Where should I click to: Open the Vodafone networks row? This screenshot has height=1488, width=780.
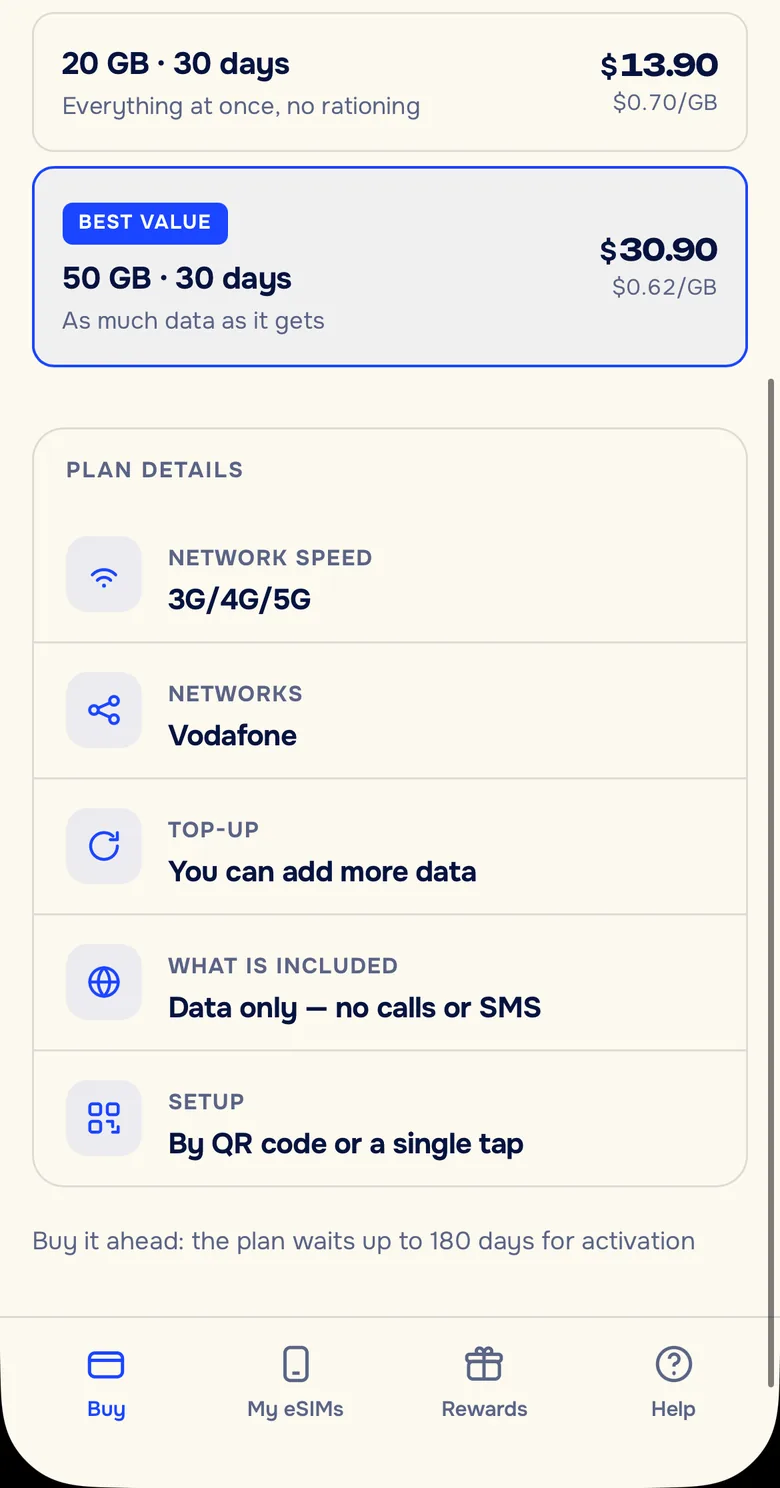tap(390, 711)
